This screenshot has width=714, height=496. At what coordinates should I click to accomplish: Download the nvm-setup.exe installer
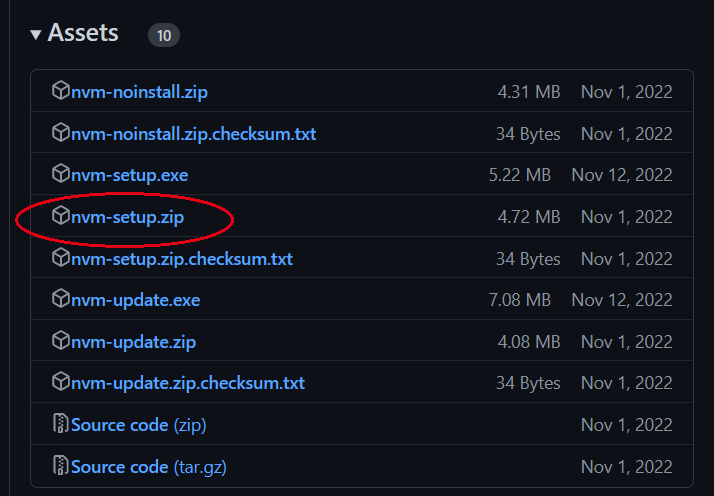click(x=130, y=175)
